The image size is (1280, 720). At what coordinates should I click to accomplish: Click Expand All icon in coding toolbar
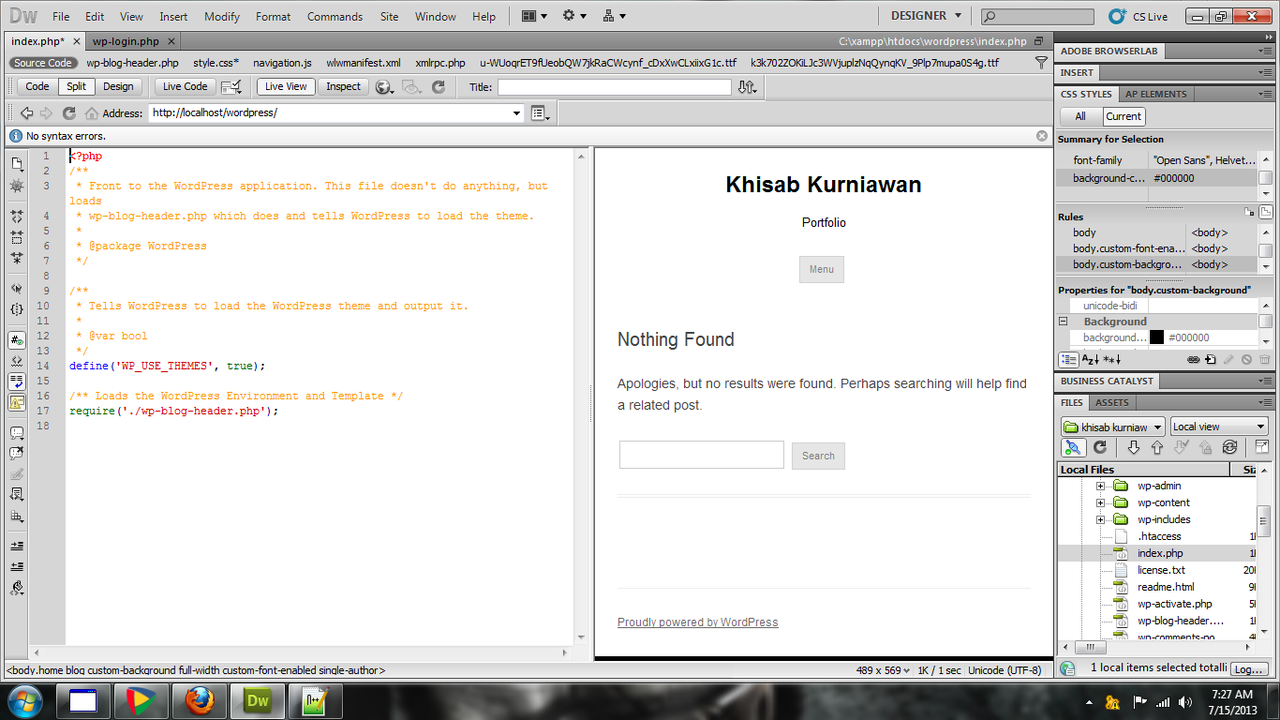pos(16,258)
